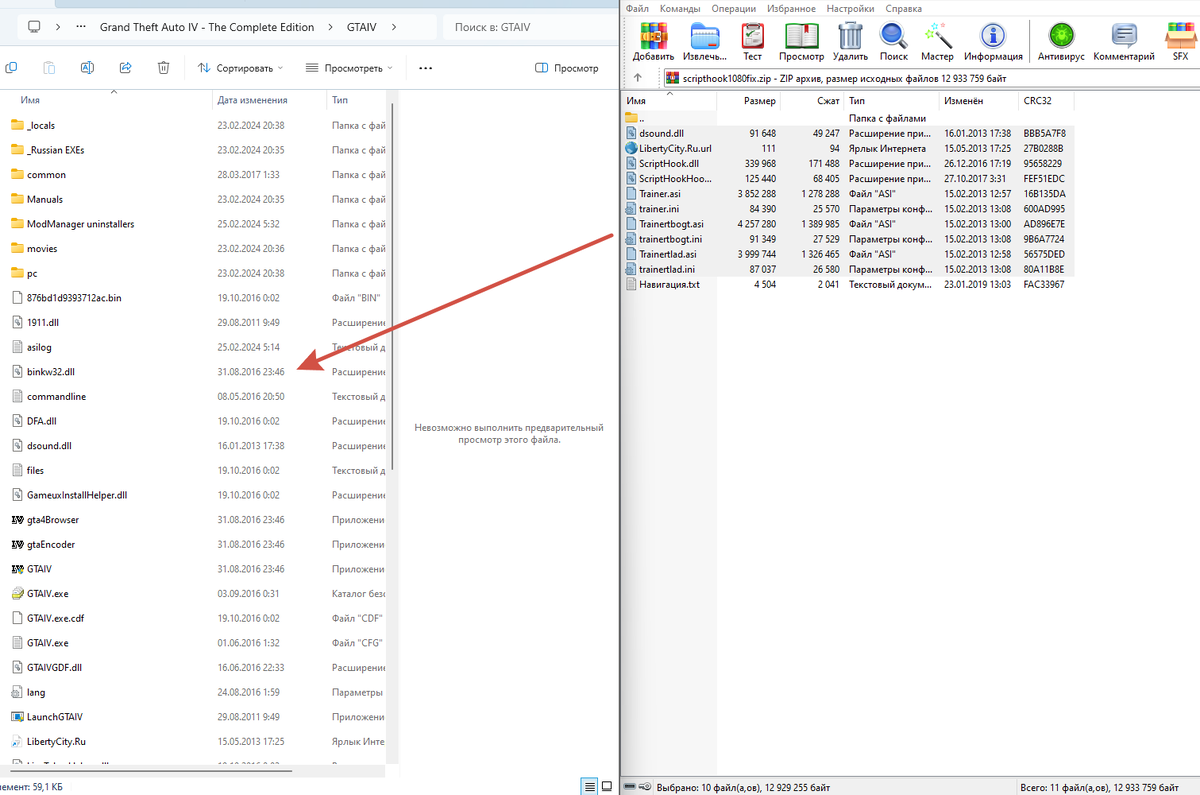Click the Explorer file list horizontal scrollbar

(x=150, y=769)
